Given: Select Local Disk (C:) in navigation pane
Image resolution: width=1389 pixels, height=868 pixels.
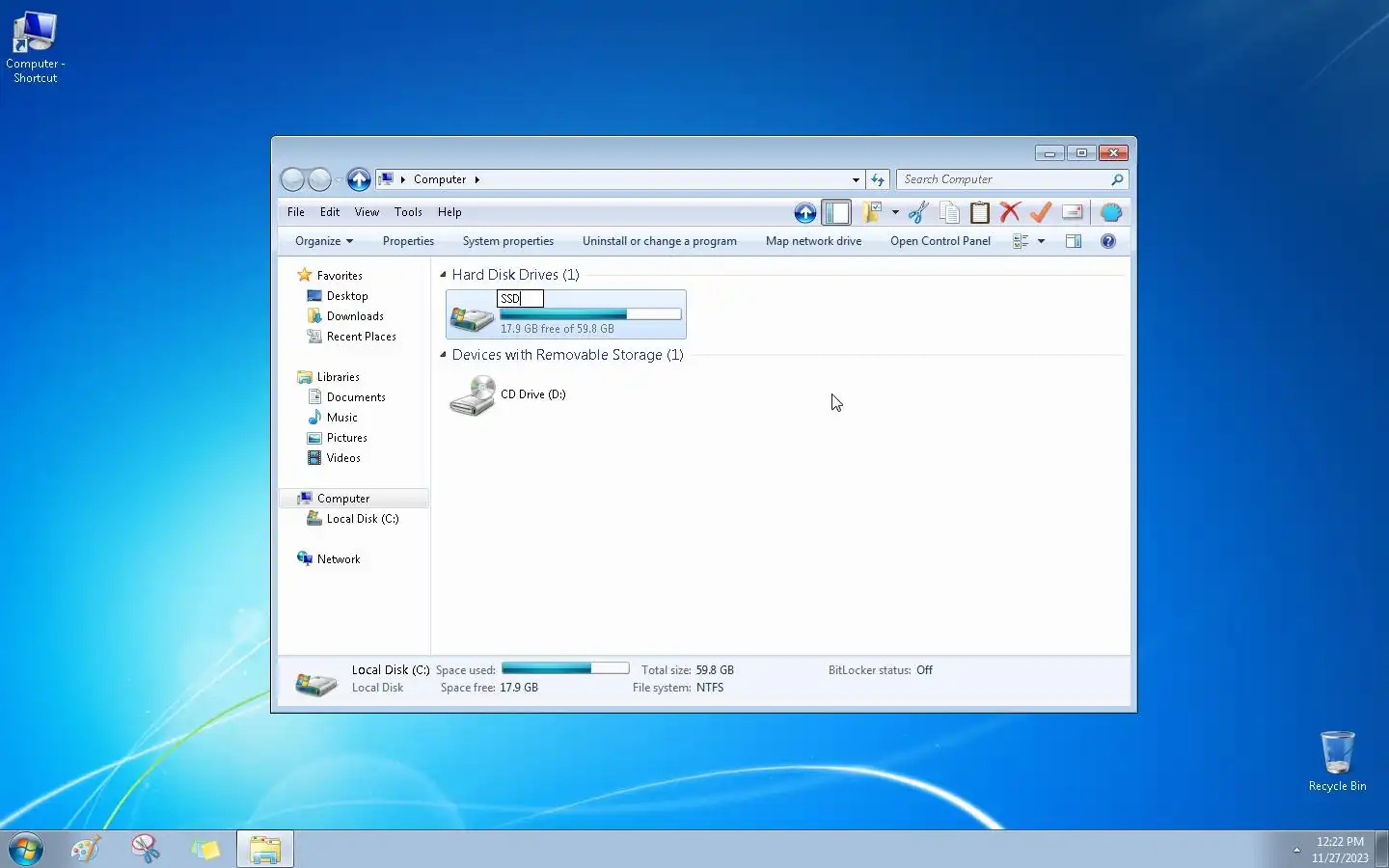Looking at the screenshot, I should (x=363, y=519).
